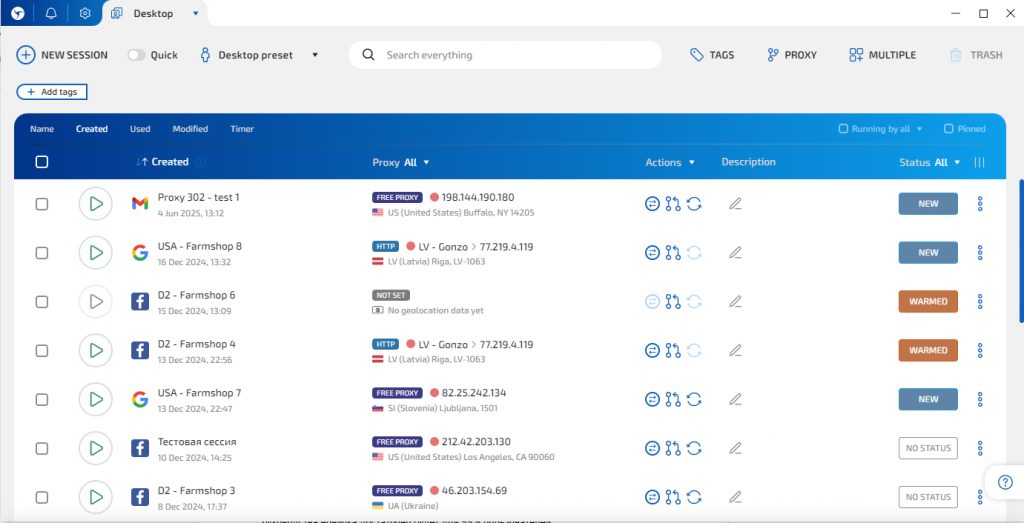The image size is (1024, 523).
Task: Expand the Desktop preset dropdown
Action: point(315,55)
